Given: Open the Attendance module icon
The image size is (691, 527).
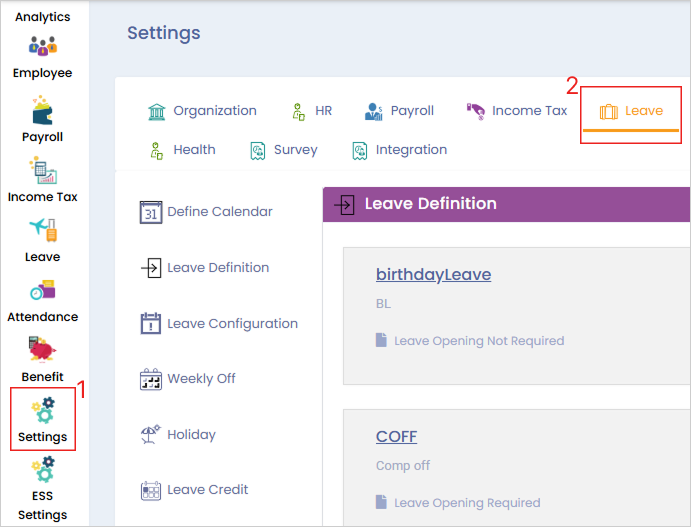Looking at the screenshot, I should pos(42,291).
